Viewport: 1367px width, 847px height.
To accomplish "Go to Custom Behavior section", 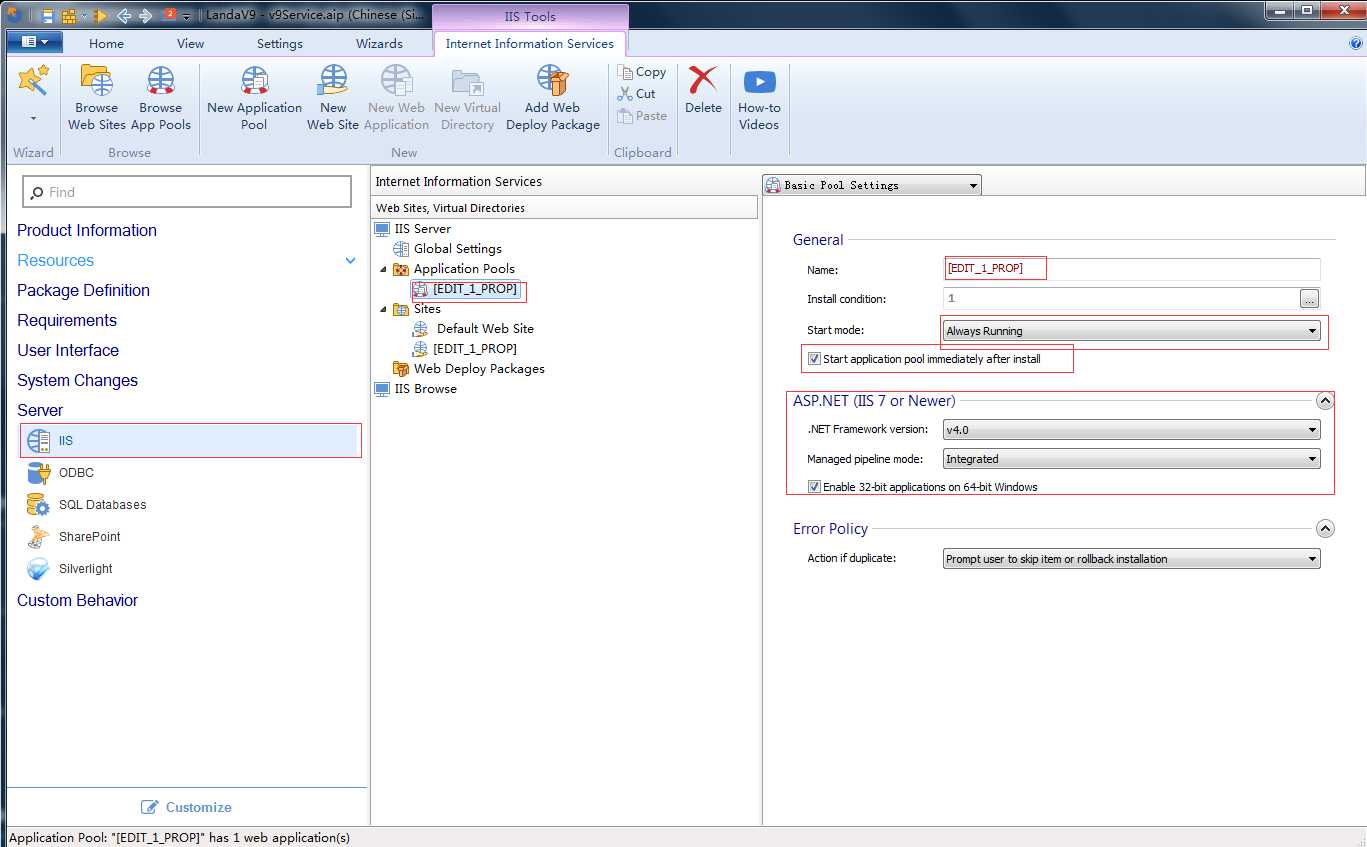I will click(77, 601).
